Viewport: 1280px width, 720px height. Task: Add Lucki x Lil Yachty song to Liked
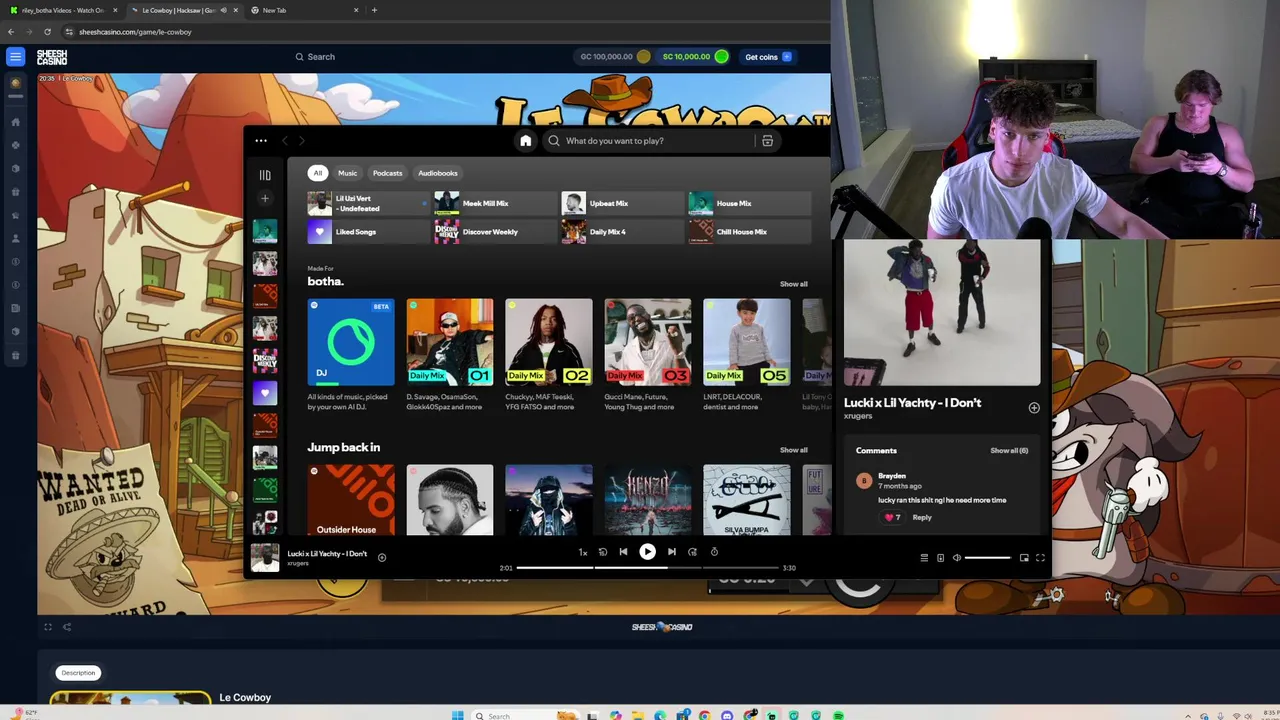[381, 557]
